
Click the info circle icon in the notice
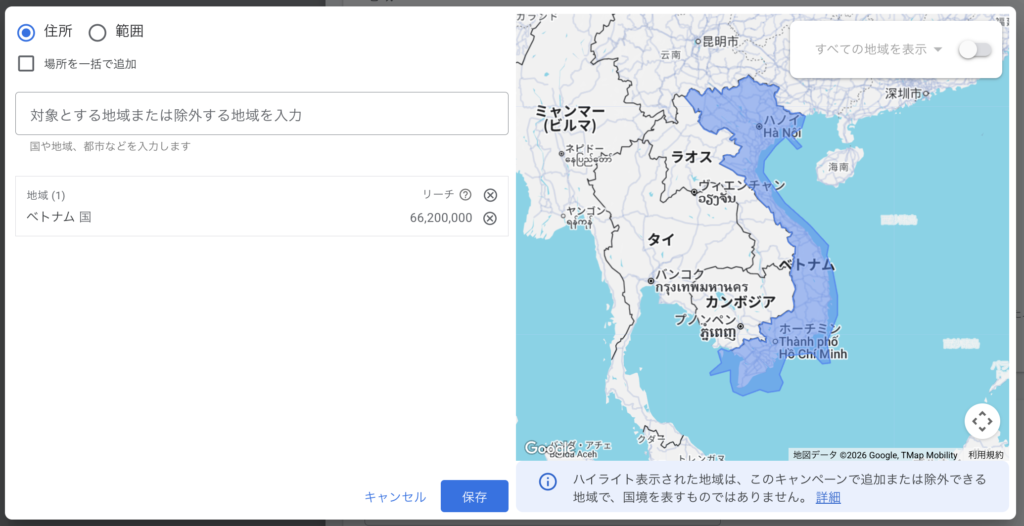(547, 482)
